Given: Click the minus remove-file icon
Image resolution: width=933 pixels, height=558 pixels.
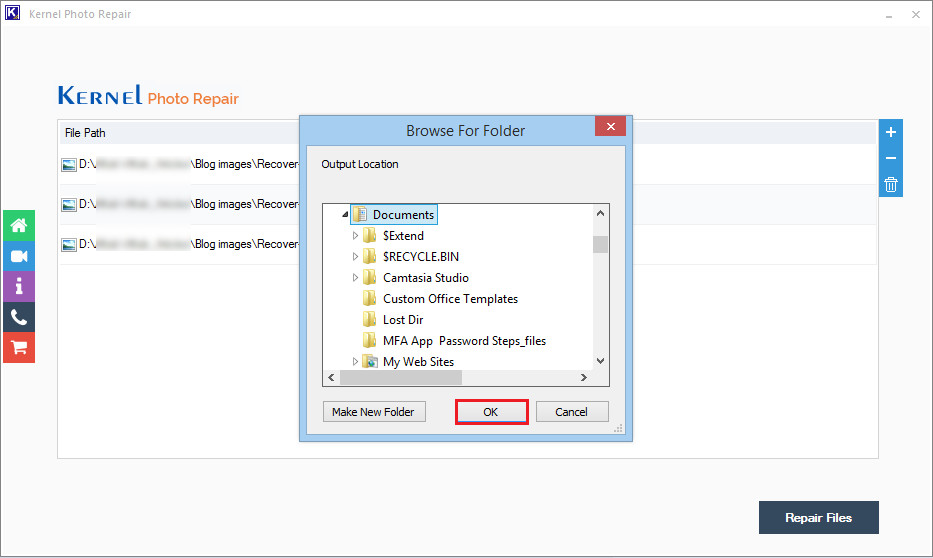Looking at the screenshot, I should [891, 158].
